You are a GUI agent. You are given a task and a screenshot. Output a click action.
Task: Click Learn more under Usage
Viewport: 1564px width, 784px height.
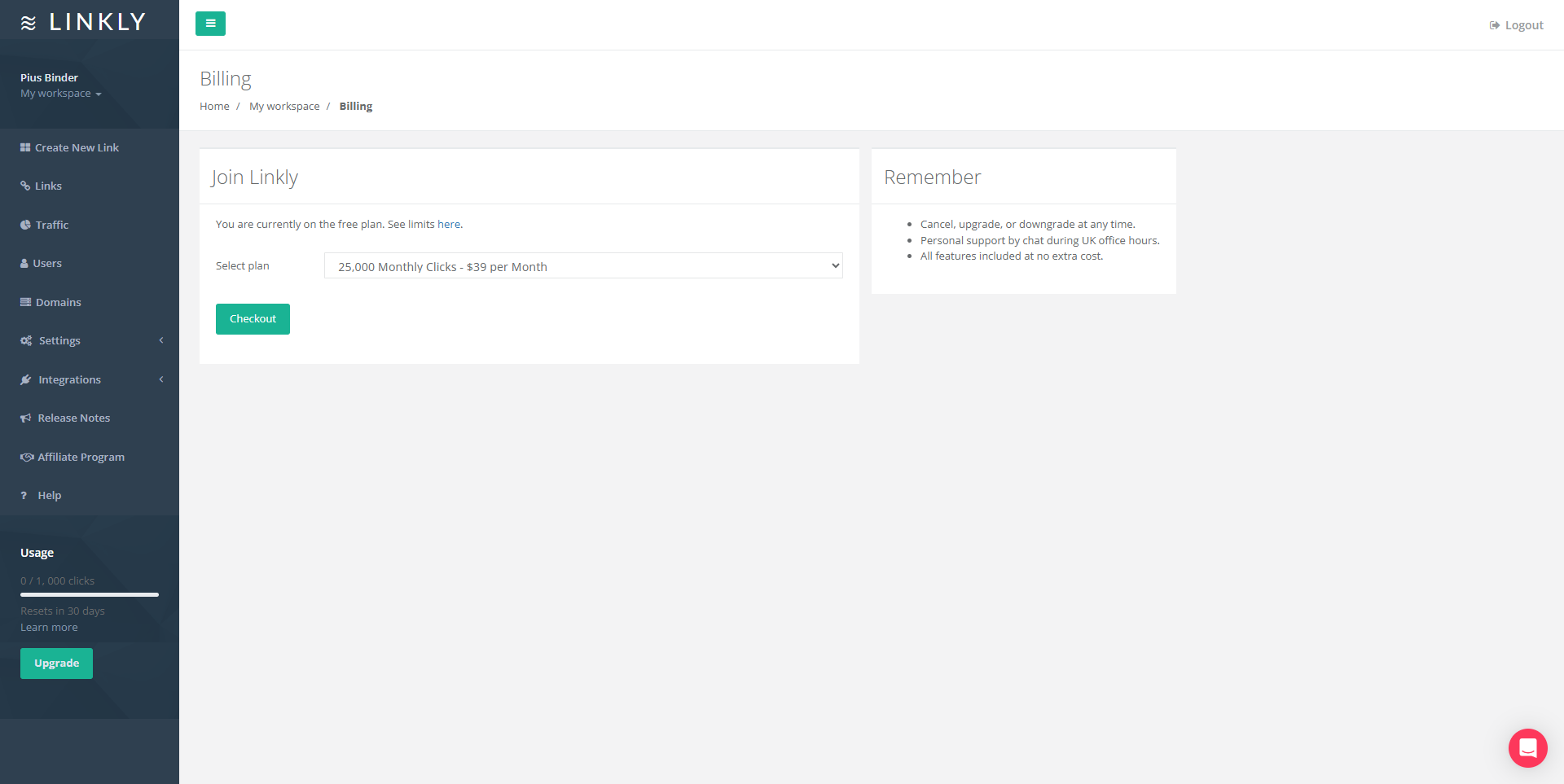(x=49, y=628)
